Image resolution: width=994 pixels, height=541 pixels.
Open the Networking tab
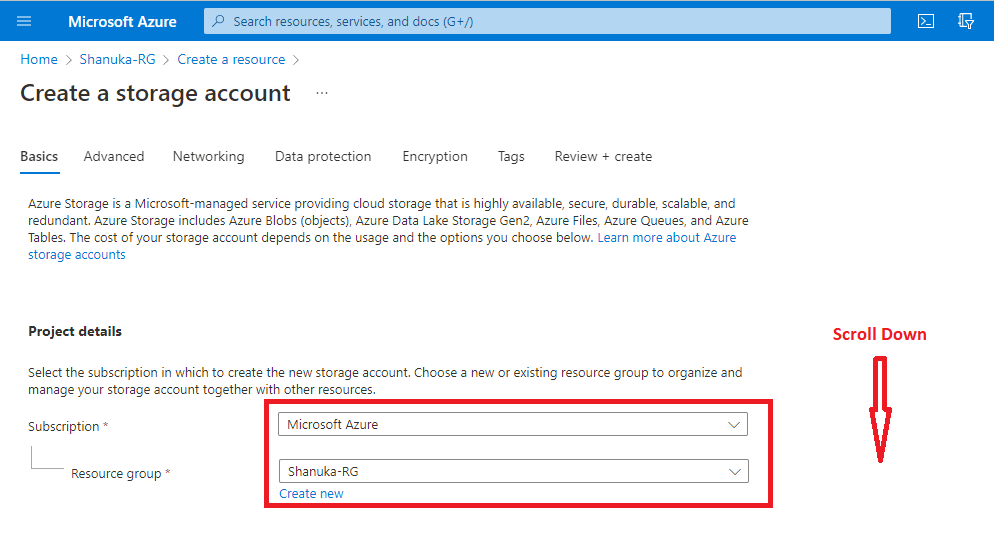tap(208, 157)
